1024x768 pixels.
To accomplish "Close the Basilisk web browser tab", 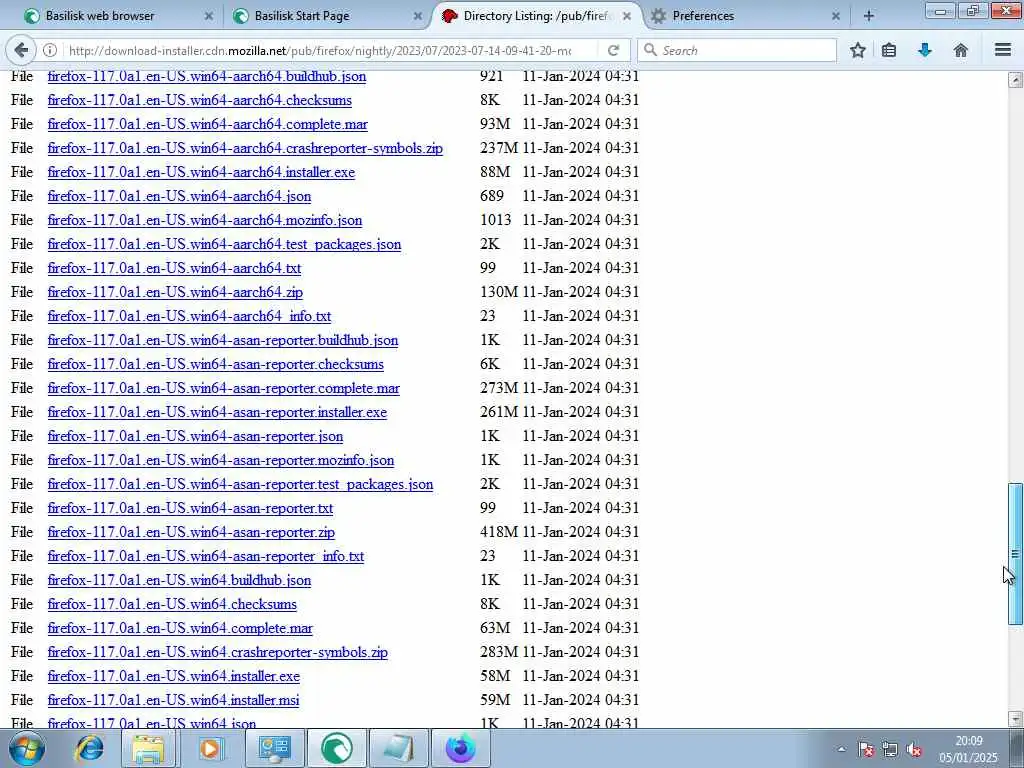I will point(209,16).
